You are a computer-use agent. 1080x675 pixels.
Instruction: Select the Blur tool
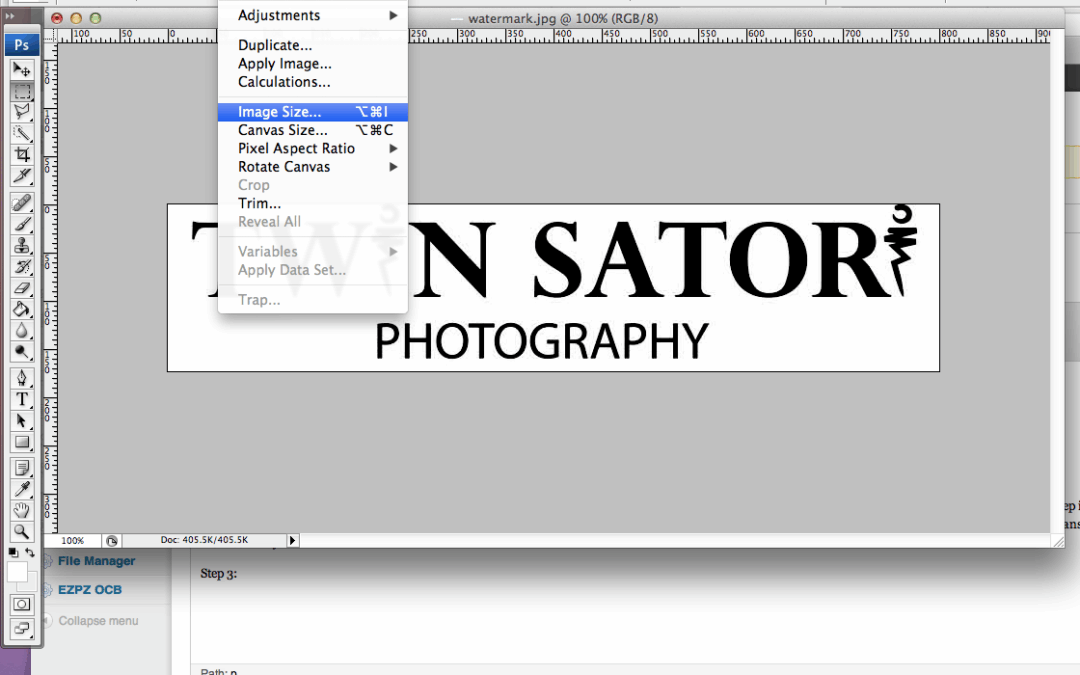[22, 331]
